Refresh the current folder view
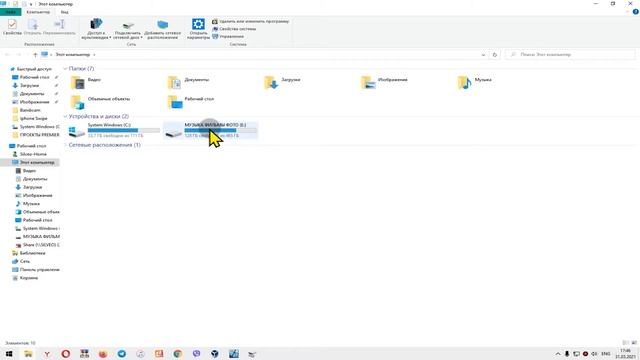Image resolution: width=640 pixels, height=360 pixels. coord(494,55)
